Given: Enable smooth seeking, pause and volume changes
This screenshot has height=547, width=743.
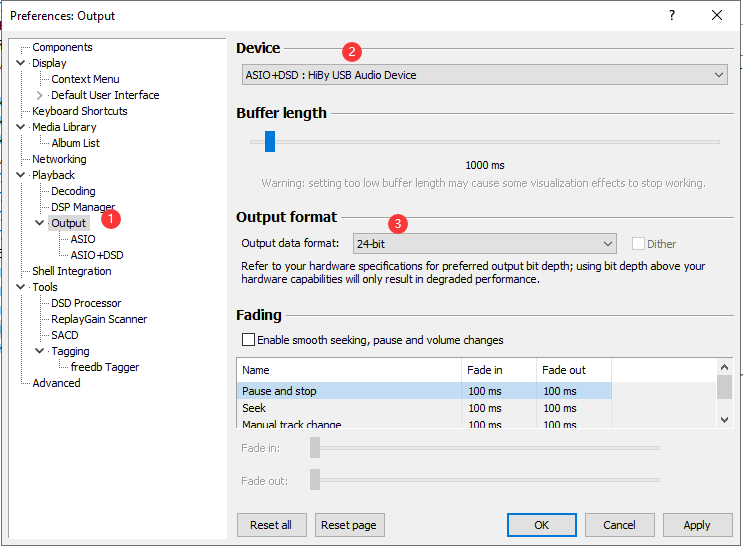Looking at the screenshot, I should coord(248,340).
